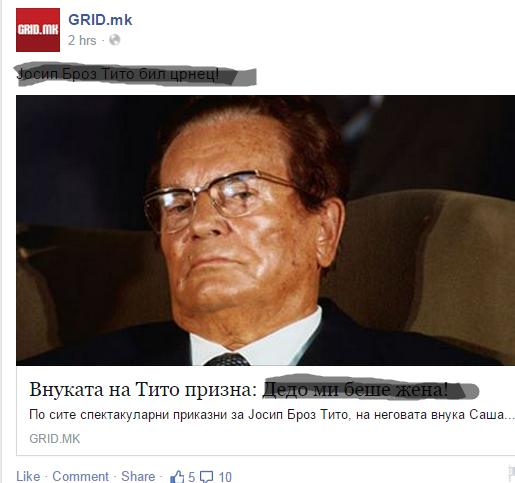Image resolution: width=515 pixels, height=483 pixels.
Task: Click the speech bubble comments icon
Action: coord(207,477)
